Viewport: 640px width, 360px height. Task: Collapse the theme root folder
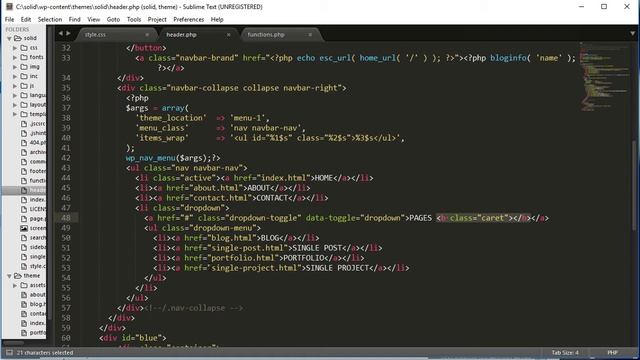[9, 276]
